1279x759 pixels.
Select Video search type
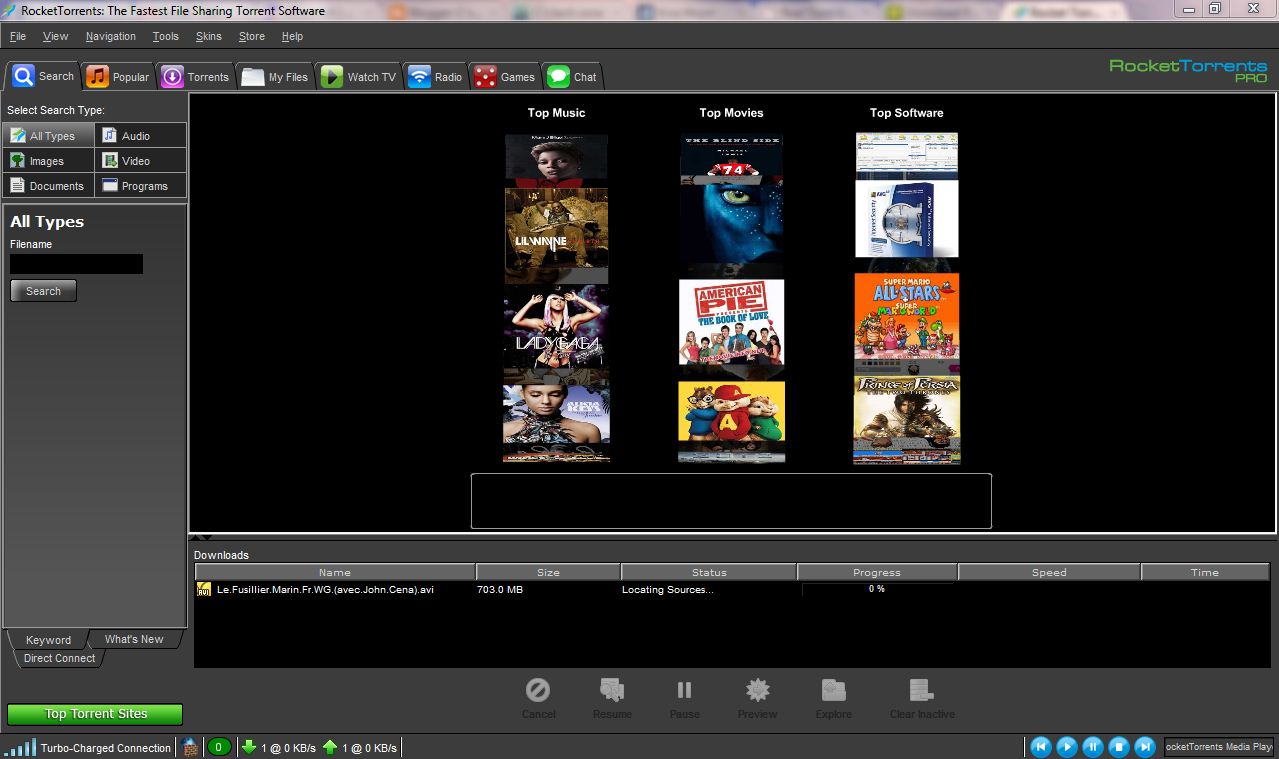pos(141,160)
